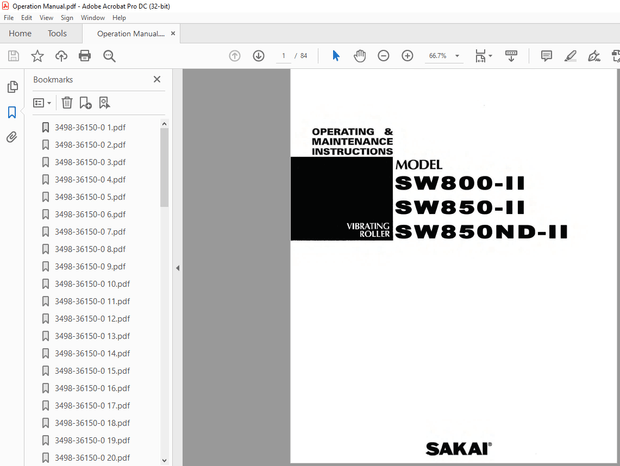
Task: Open bookmark 3498-36150-0 11.pdf
Action: 92,301
